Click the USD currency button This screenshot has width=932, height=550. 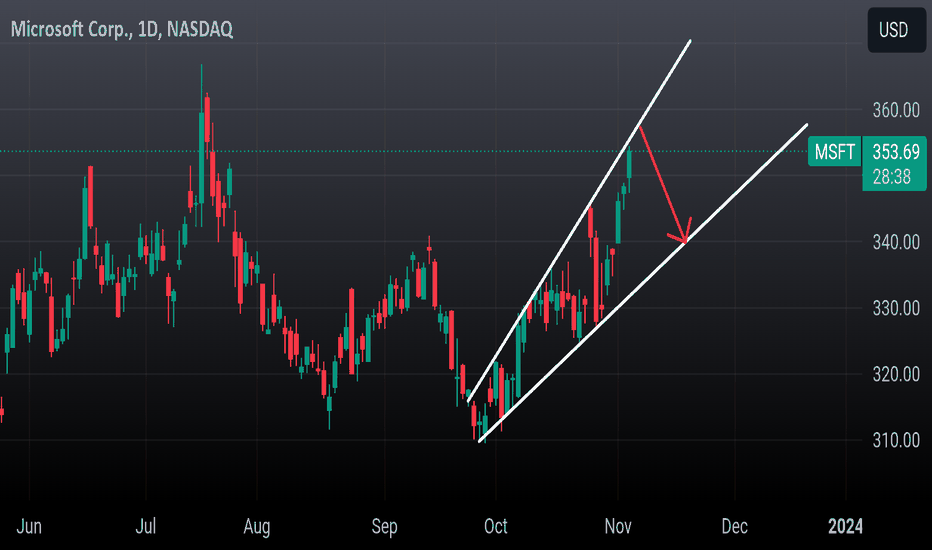896,30
